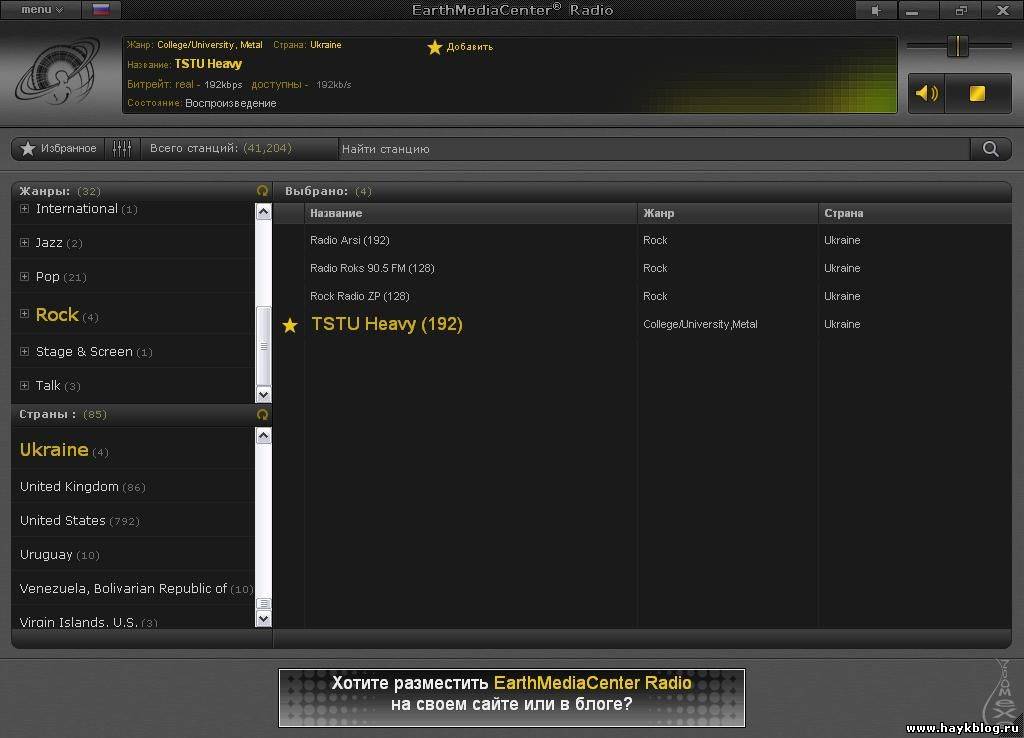The image size is (1024, 738).
Task: Click the magnifier search icon
Action: point(991,149)
